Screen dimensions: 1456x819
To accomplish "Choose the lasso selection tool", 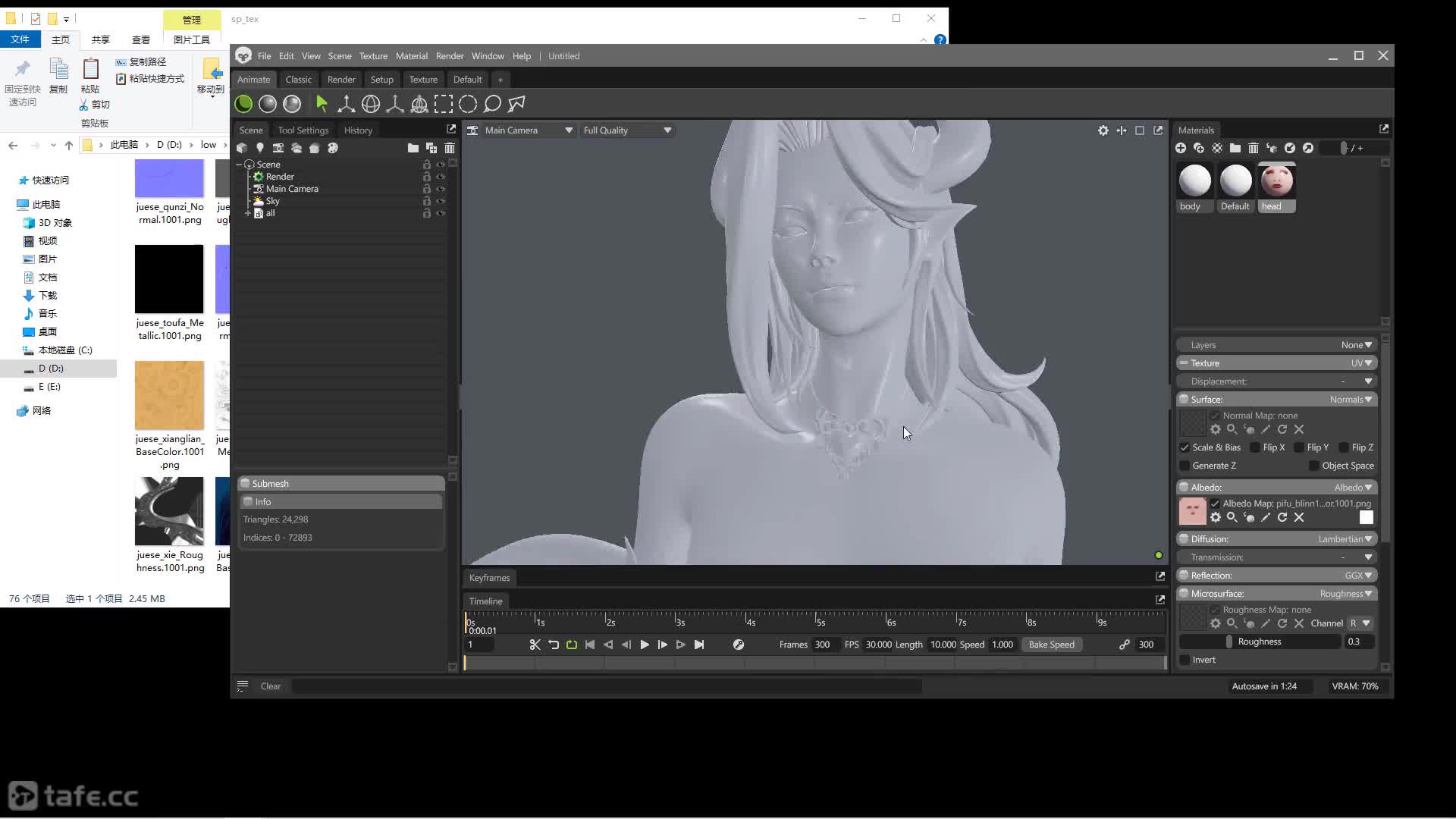I will [492, 104].
